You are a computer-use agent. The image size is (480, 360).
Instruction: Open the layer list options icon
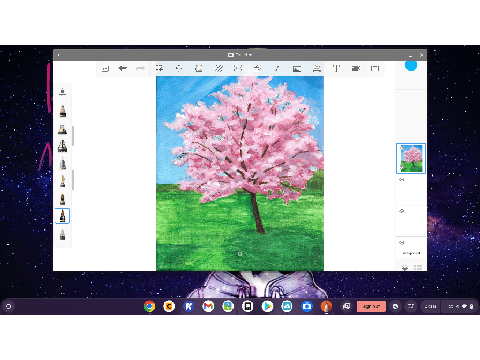click(418, 268)
